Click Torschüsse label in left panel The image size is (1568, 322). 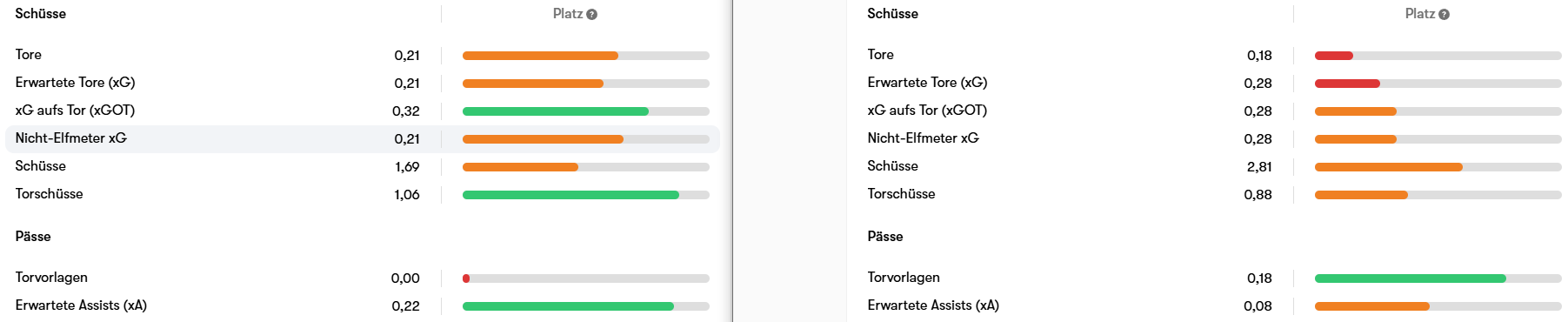[x=49, y=194]
